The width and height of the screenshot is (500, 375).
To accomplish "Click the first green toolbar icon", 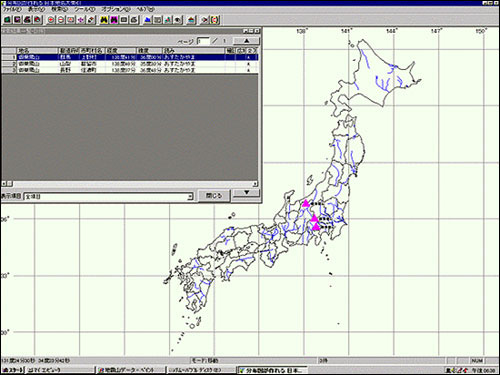I will pyautogui.click(x=7, y=20).
